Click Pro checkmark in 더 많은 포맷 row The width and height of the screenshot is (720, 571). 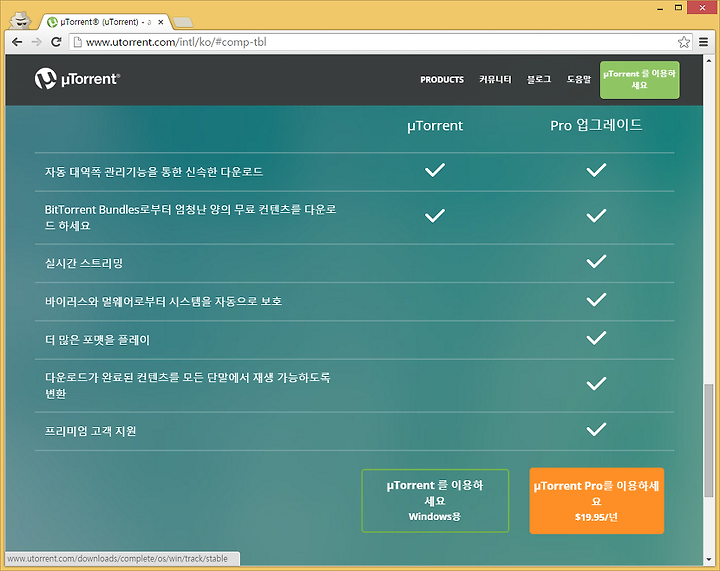(x=596, y=338)
